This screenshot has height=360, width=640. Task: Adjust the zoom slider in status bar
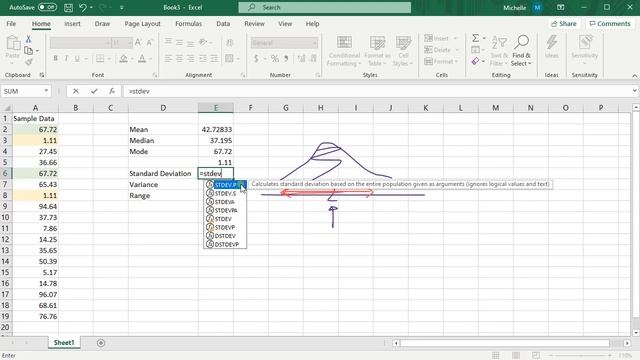point(580,356)
